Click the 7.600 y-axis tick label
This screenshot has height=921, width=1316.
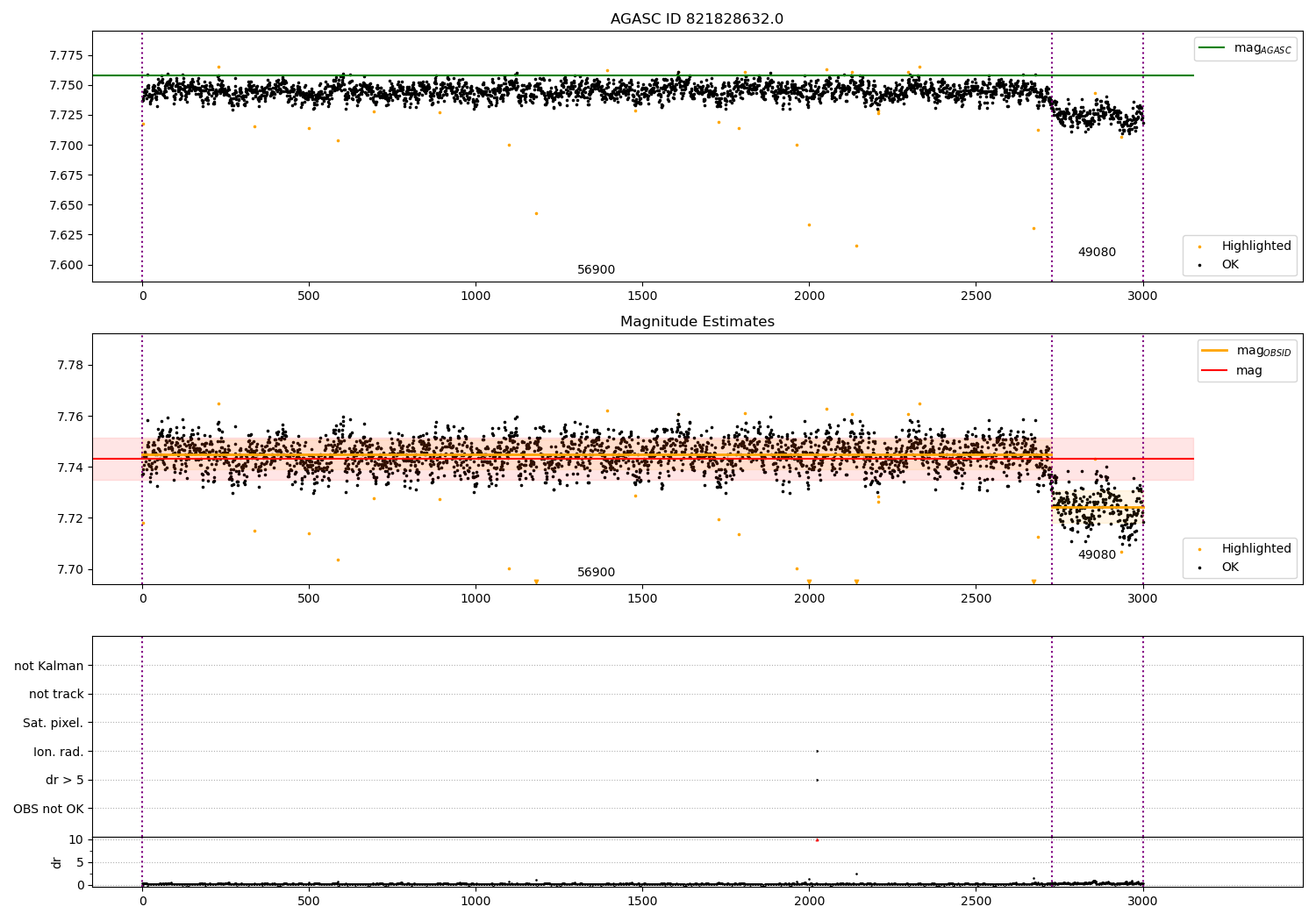(67, 266)
